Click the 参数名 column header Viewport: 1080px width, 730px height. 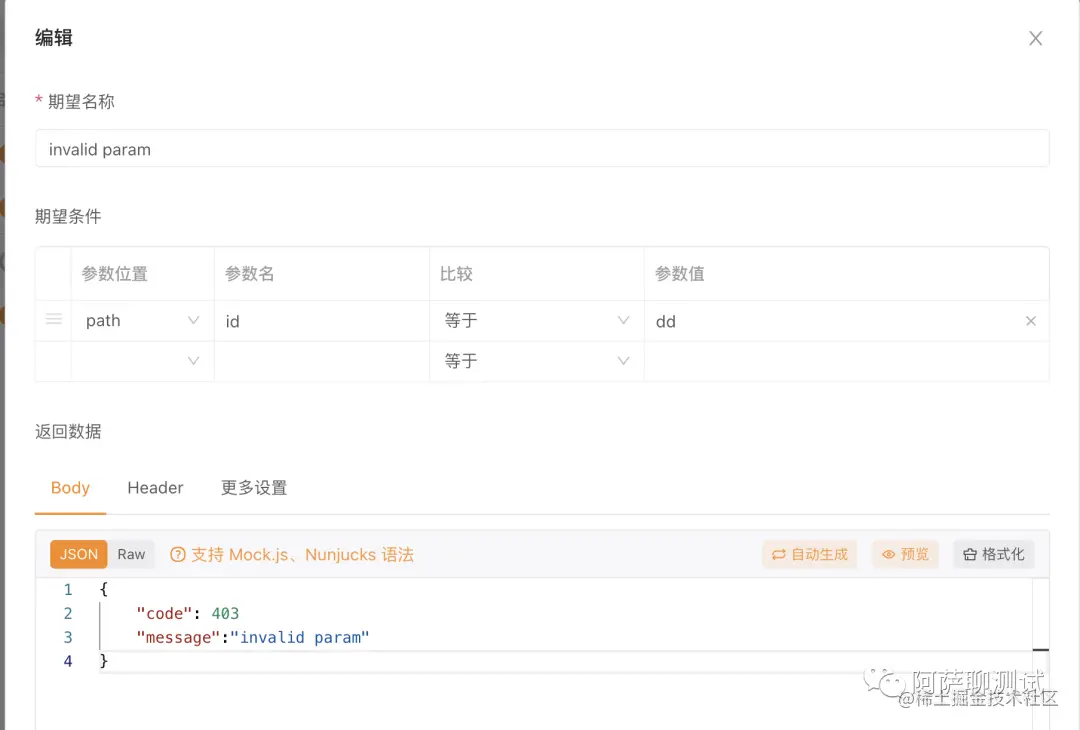250,274
